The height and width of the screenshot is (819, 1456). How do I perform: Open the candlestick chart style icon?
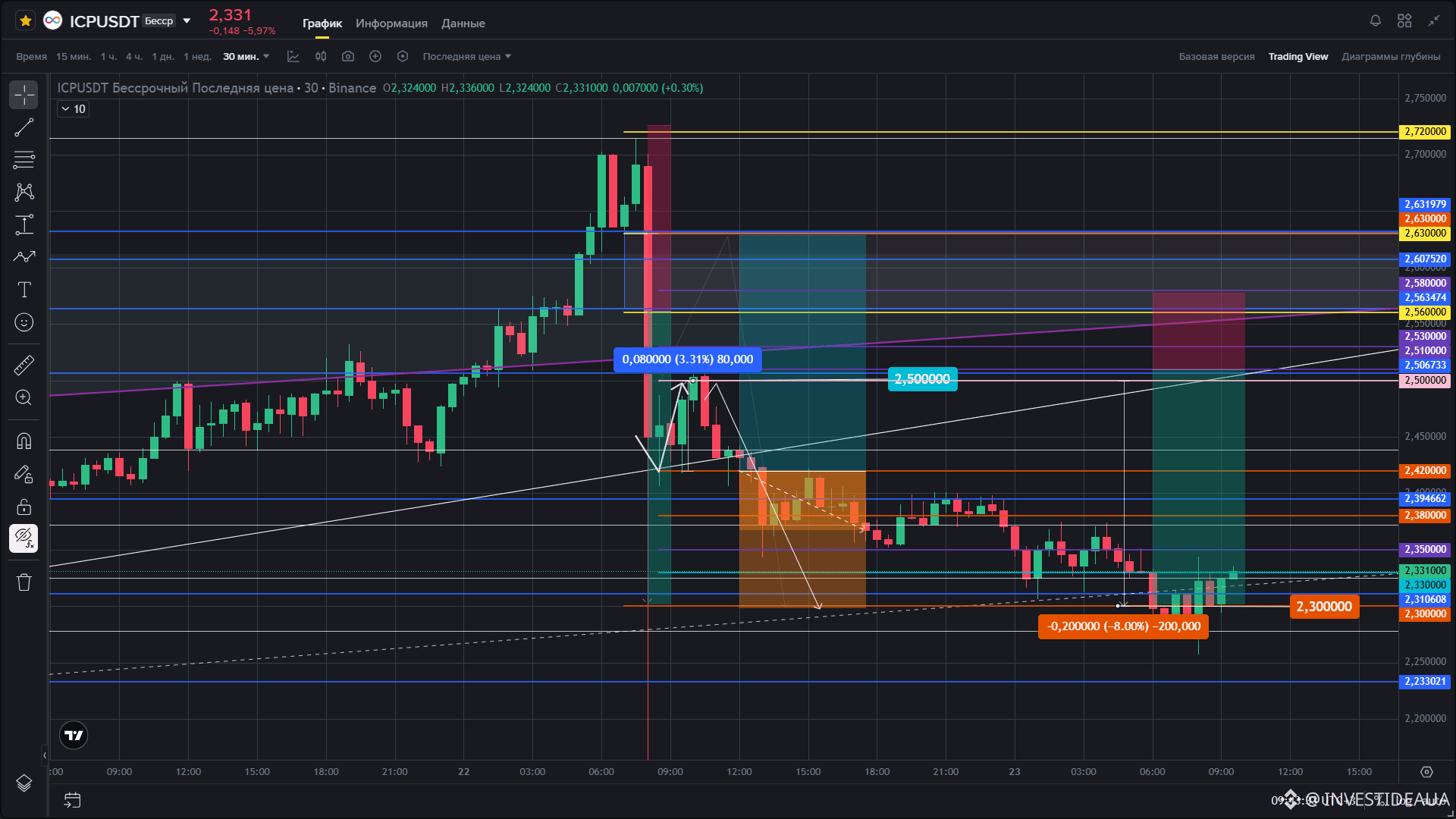[x=321, y=57]
